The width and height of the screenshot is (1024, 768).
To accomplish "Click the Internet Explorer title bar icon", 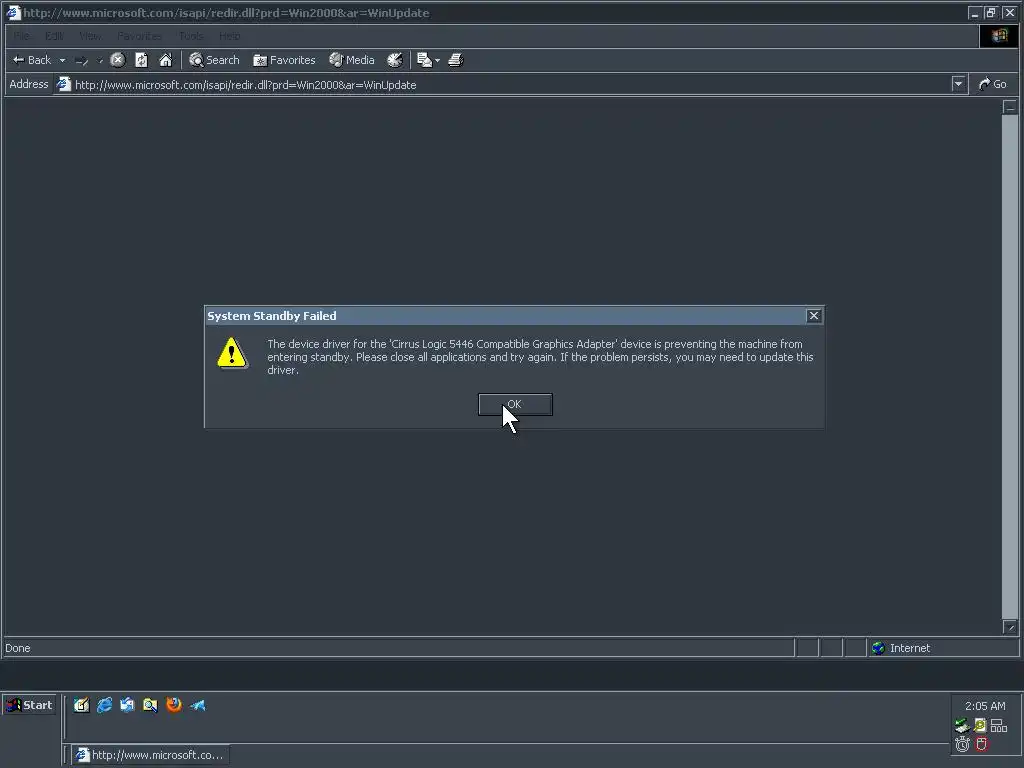I will point(14,12).
